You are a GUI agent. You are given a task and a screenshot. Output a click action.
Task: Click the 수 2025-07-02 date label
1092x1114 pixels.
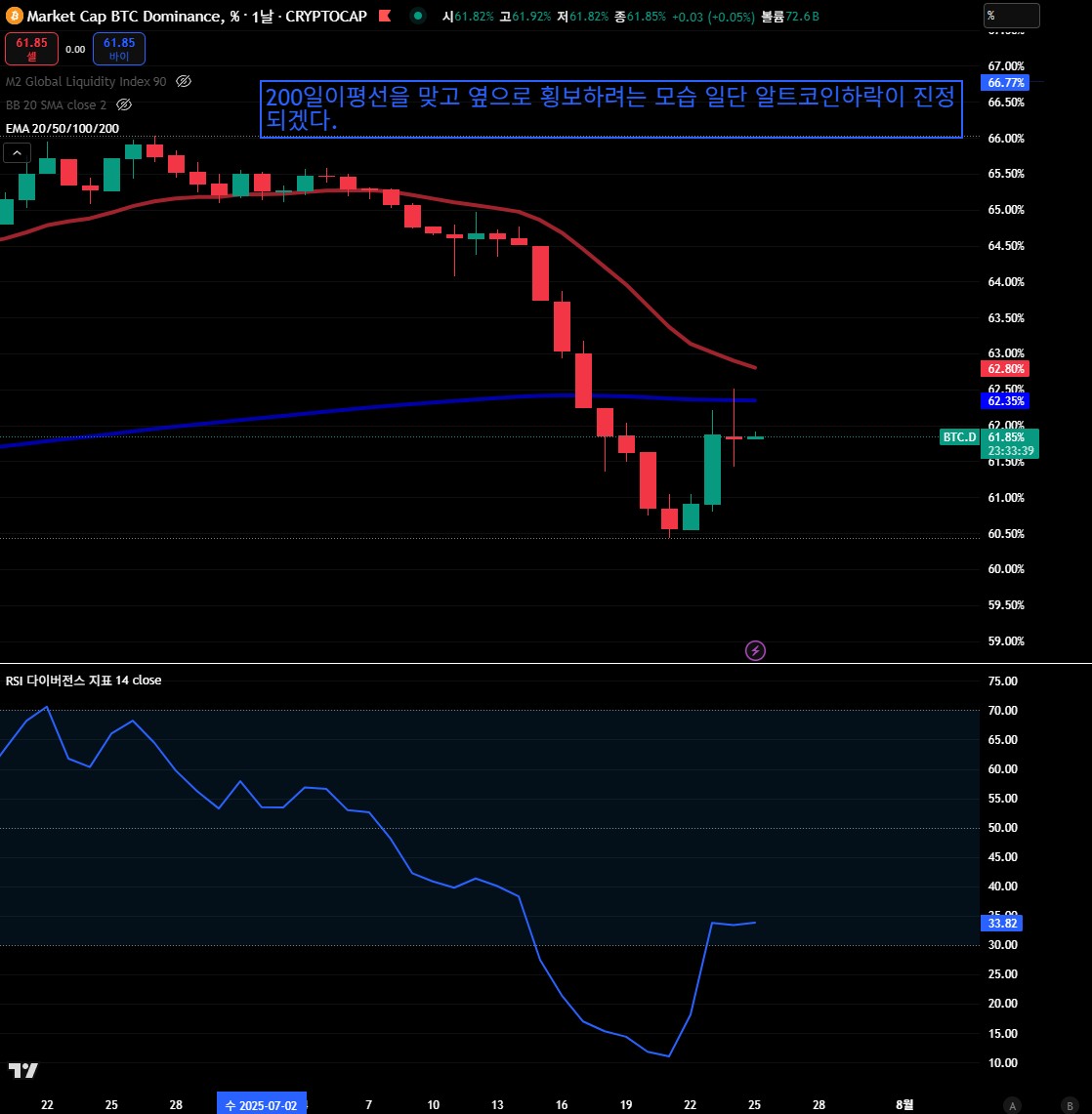pos(261,1105)
